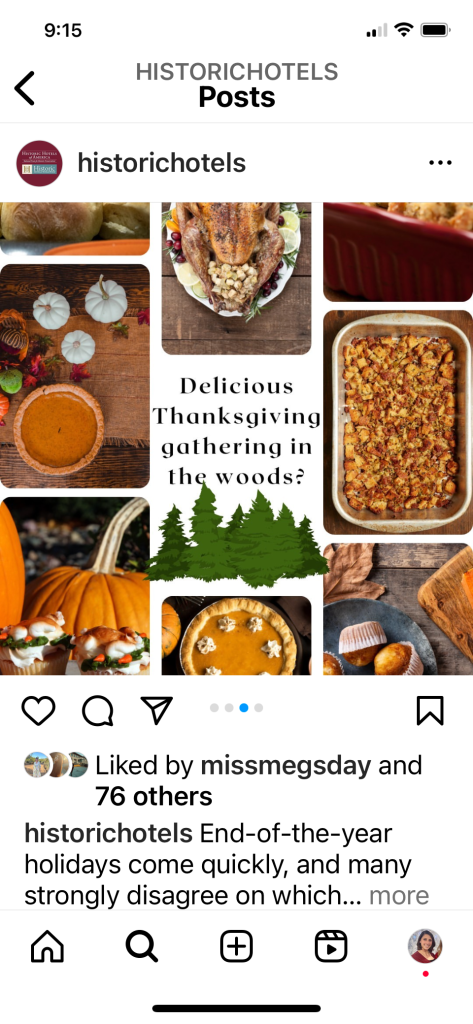Go back using the left arrow

coord(25,88)
